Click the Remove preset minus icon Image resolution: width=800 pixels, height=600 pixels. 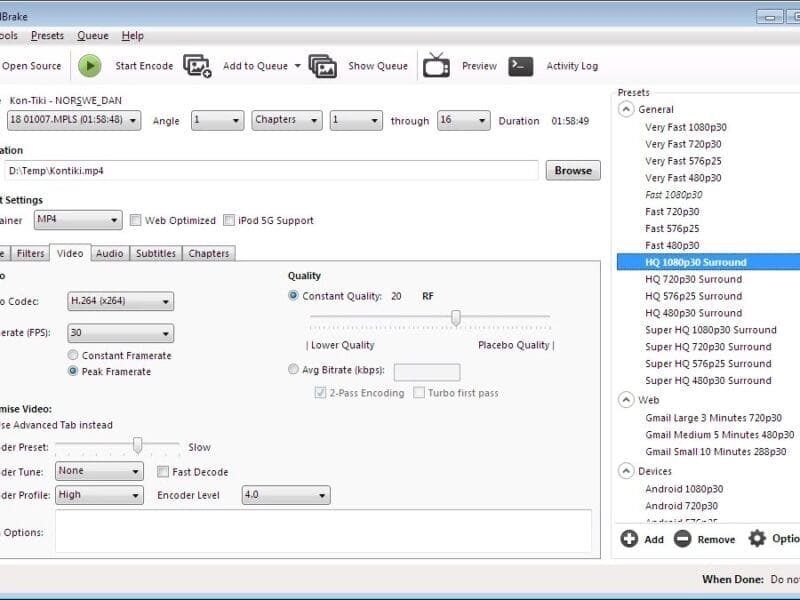[x=682, y=539]
